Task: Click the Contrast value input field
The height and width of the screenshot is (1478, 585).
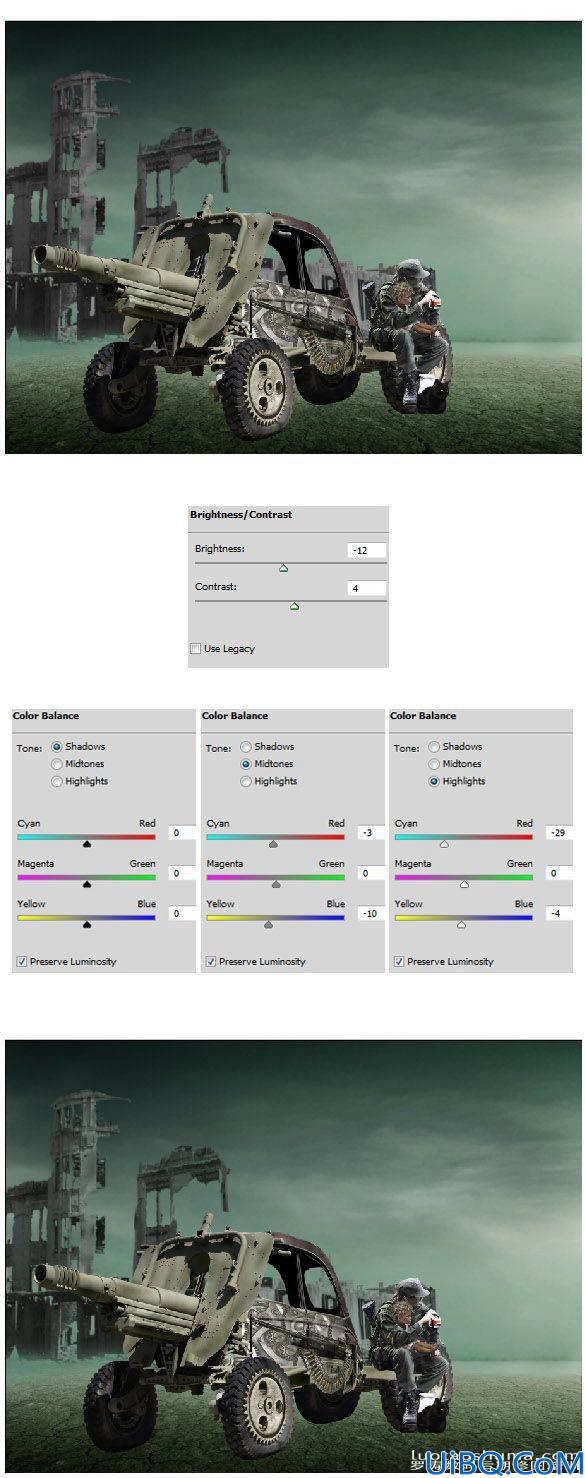Action: [x=367, y=588]
